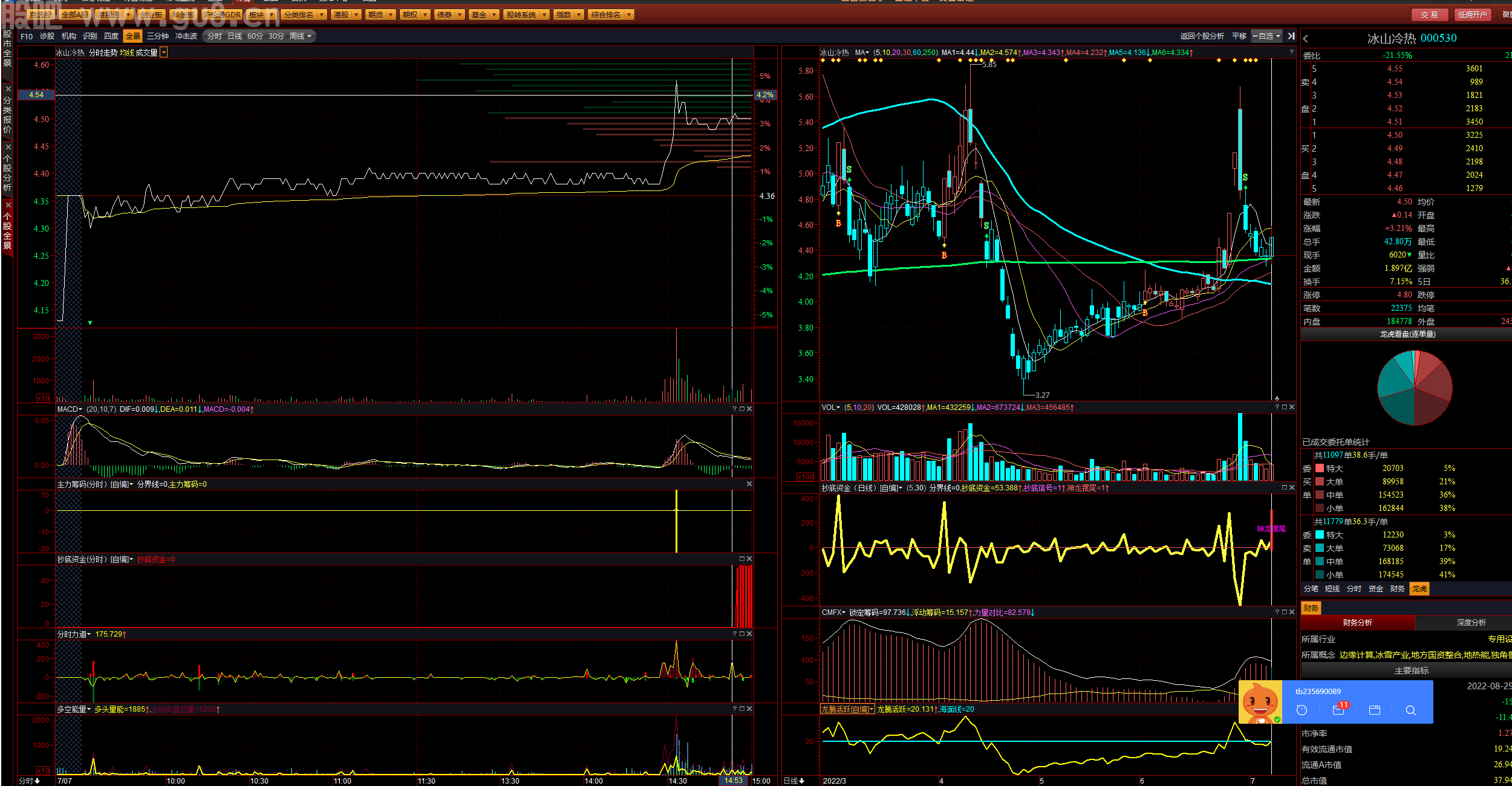Switch to 分时 period
Screen dimensions: 1512x786
tap(215, 36)
